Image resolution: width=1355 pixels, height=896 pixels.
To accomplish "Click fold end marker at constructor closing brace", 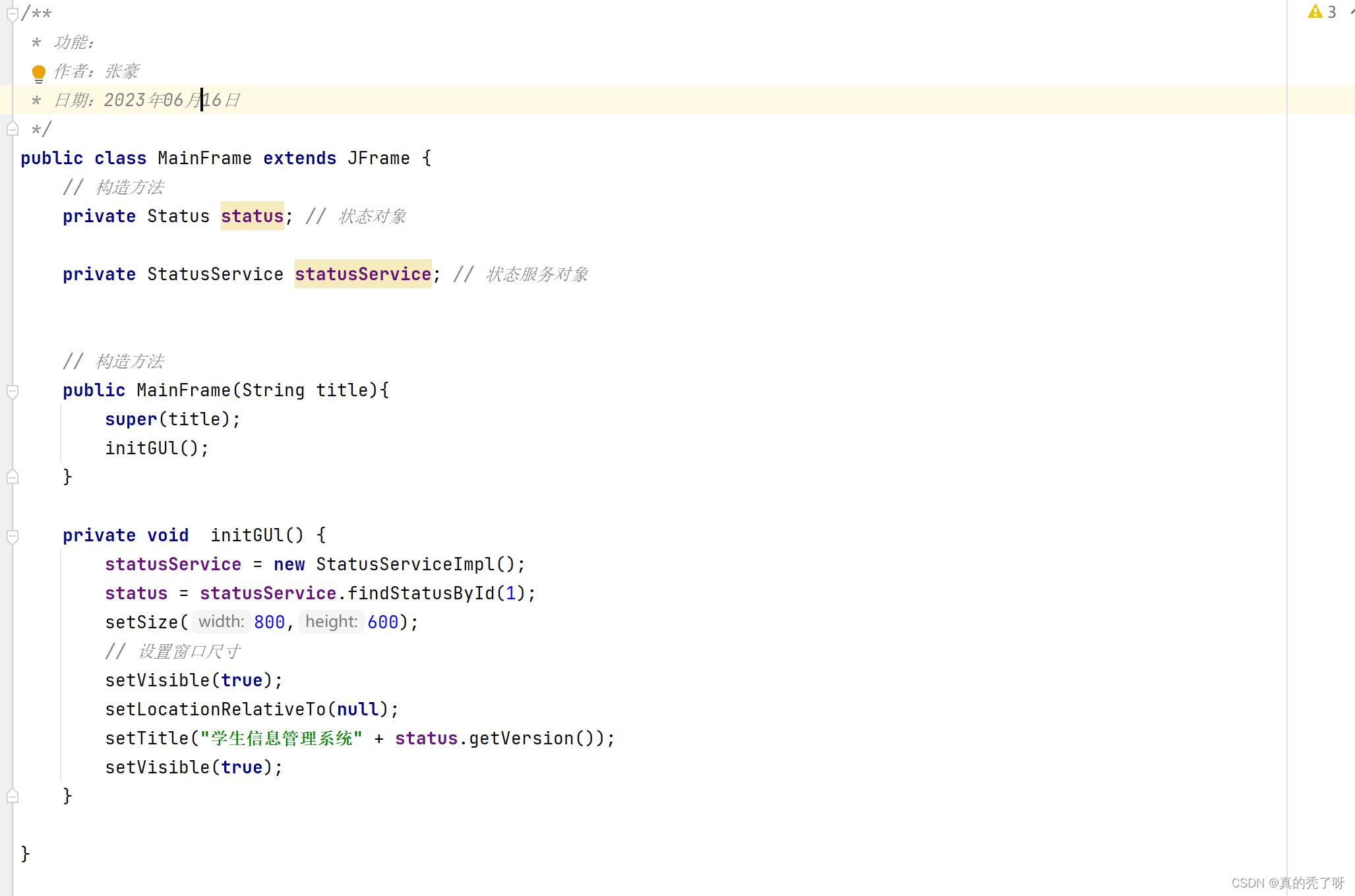I will click(12, 477).
